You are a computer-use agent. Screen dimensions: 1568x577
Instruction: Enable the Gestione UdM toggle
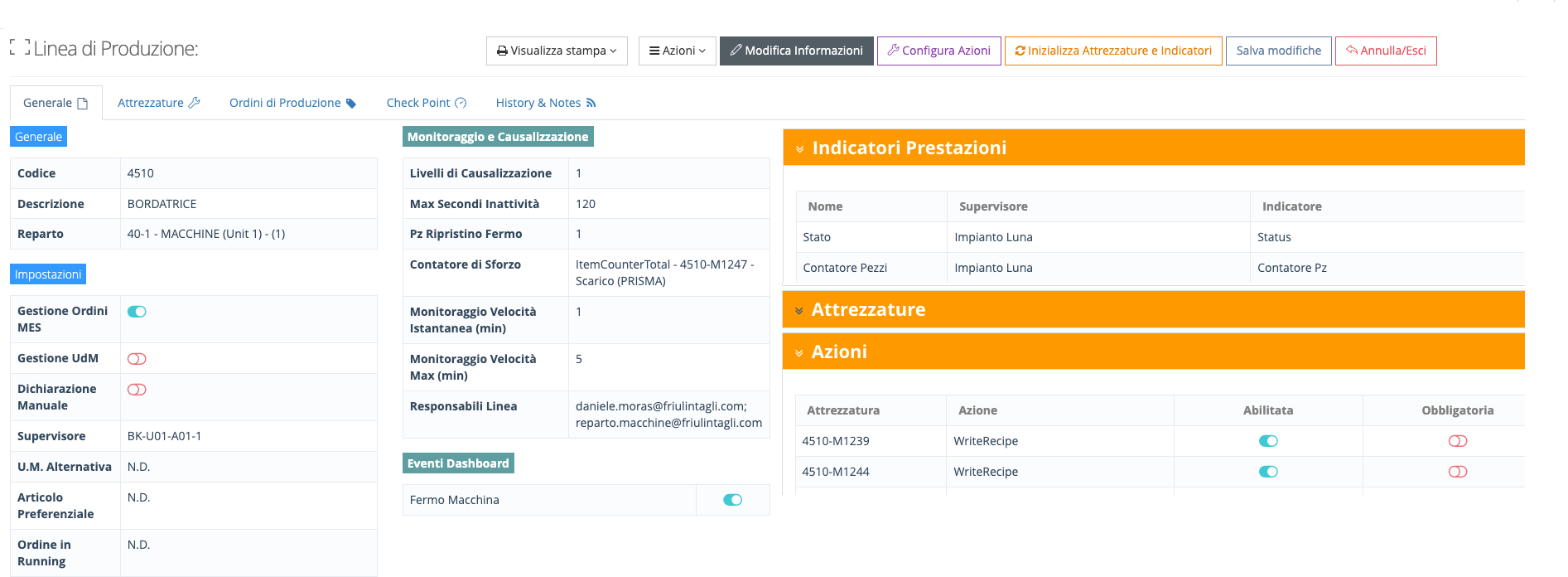pos(137,359)
